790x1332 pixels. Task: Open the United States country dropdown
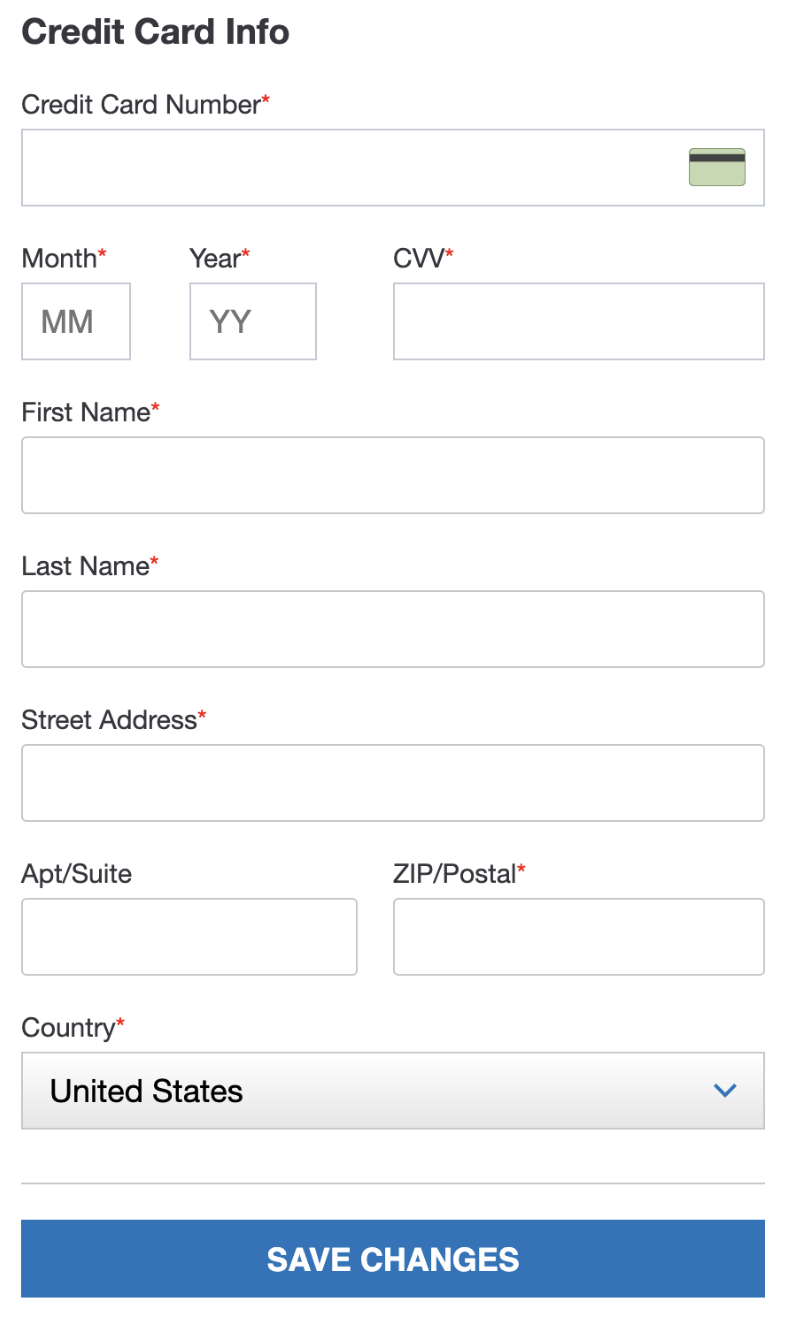[x=393, y=1091]
